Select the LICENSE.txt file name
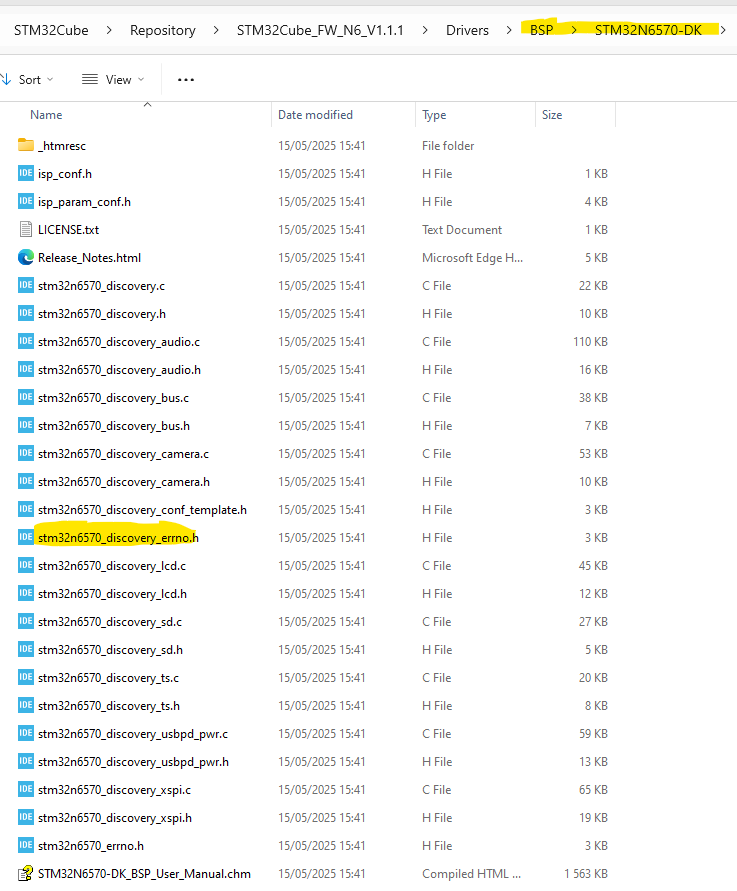737x891 pixels. point(68,230)
